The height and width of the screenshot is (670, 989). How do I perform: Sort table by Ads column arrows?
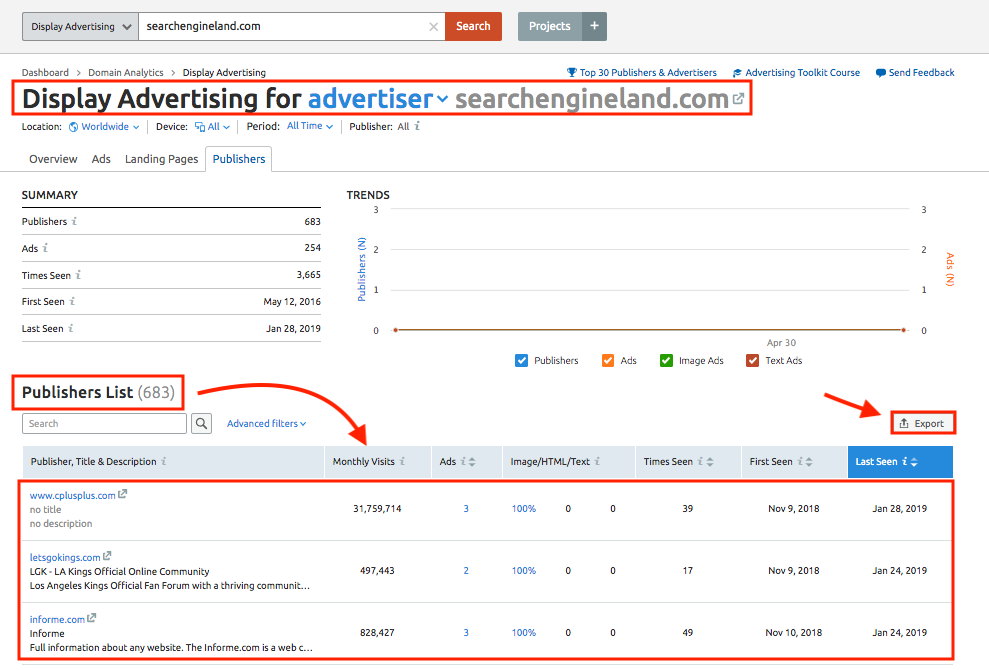click(472, 462)
